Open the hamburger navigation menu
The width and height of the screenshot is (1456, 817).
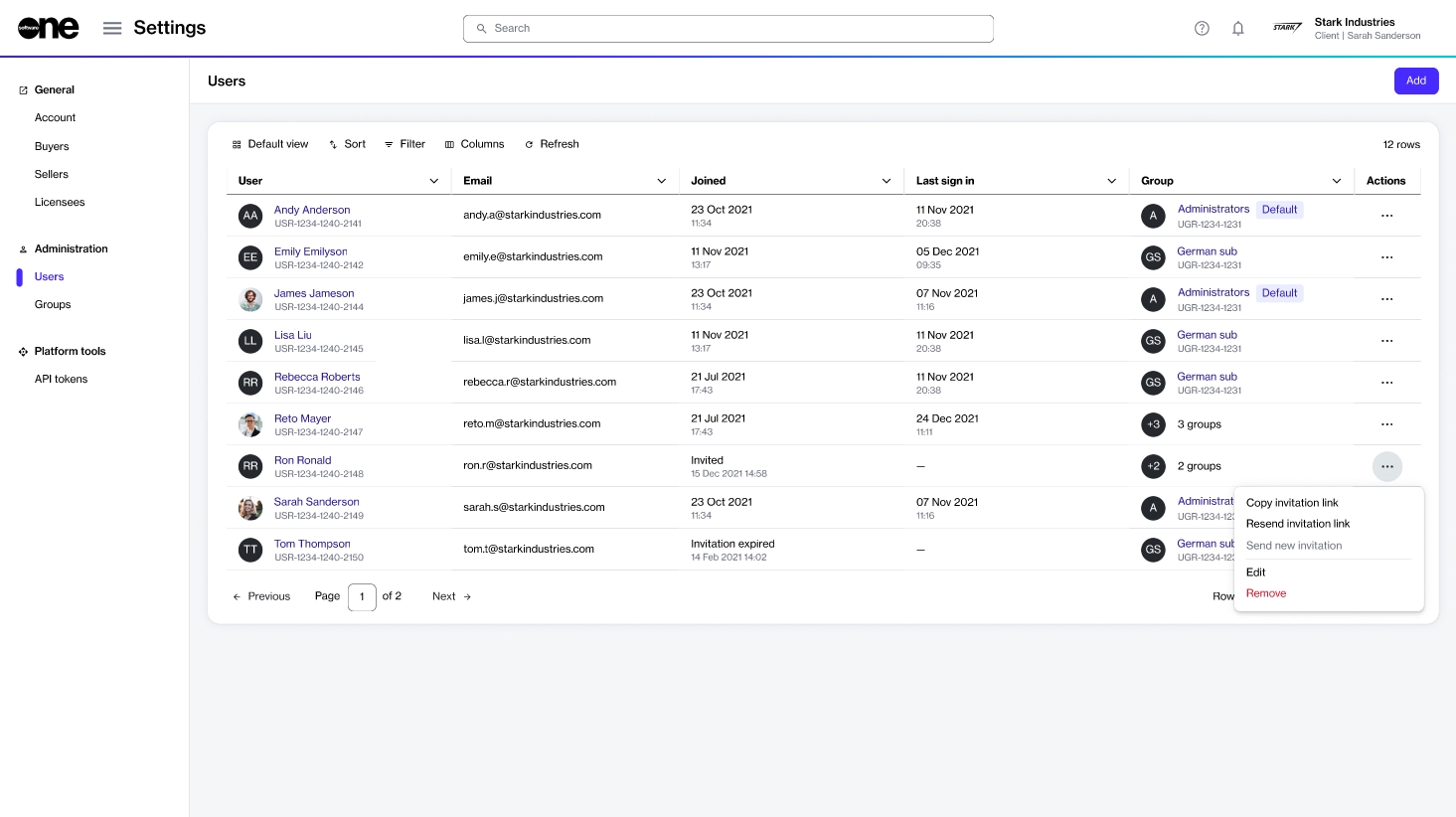pyautogui.click(x=112, y=28)
